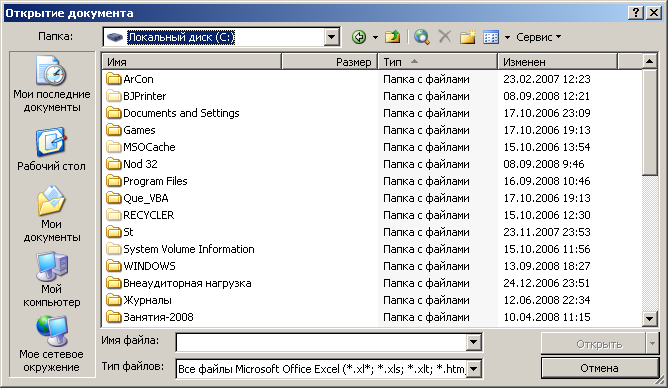Select the Nod 32 folder icon
Viewport: 668px width, 388px height.
pyautogui.click(x=114, y=164)
